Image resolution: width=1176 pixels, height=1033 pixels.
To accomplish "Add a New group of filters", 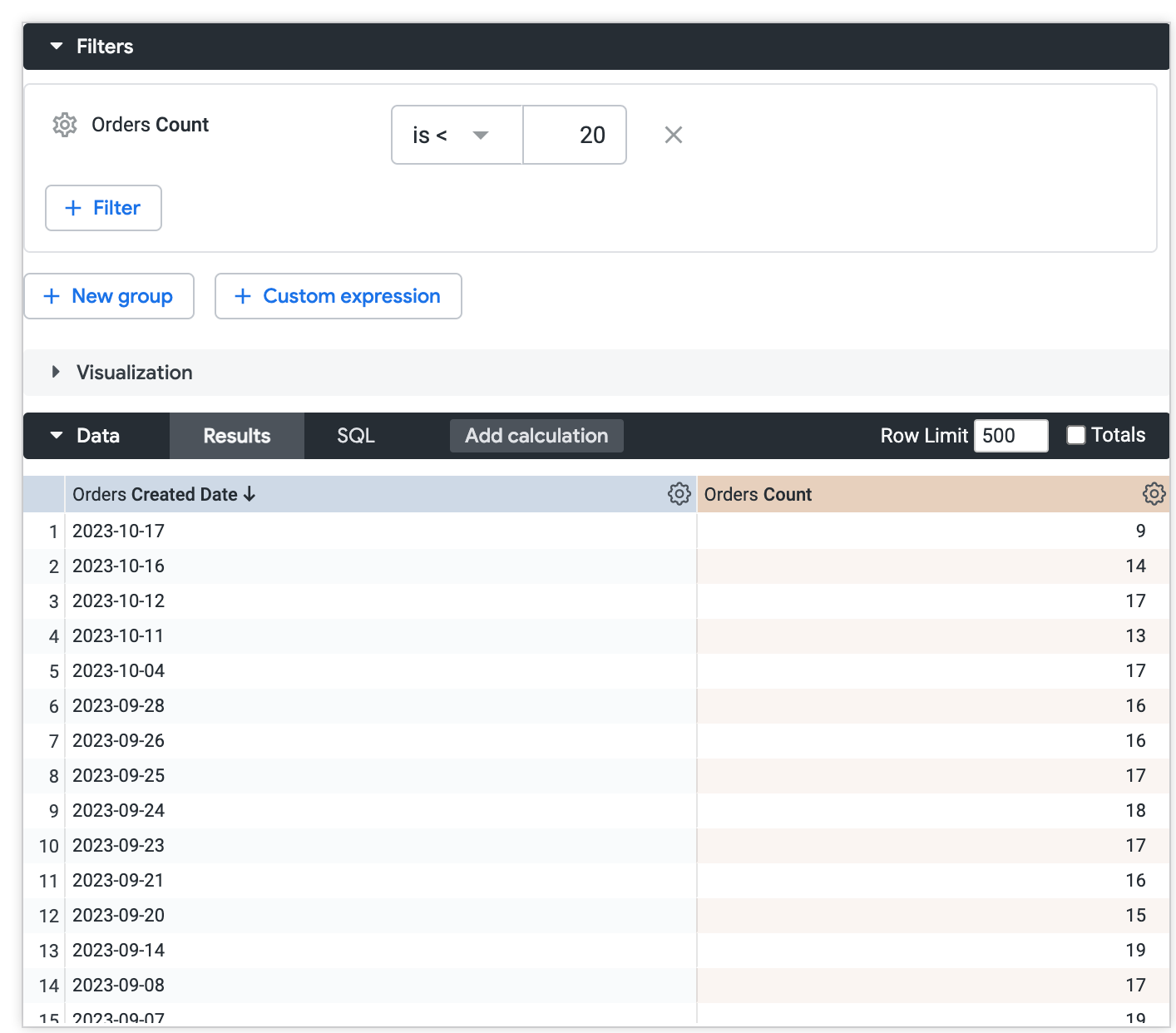I will tap(109, 296).
